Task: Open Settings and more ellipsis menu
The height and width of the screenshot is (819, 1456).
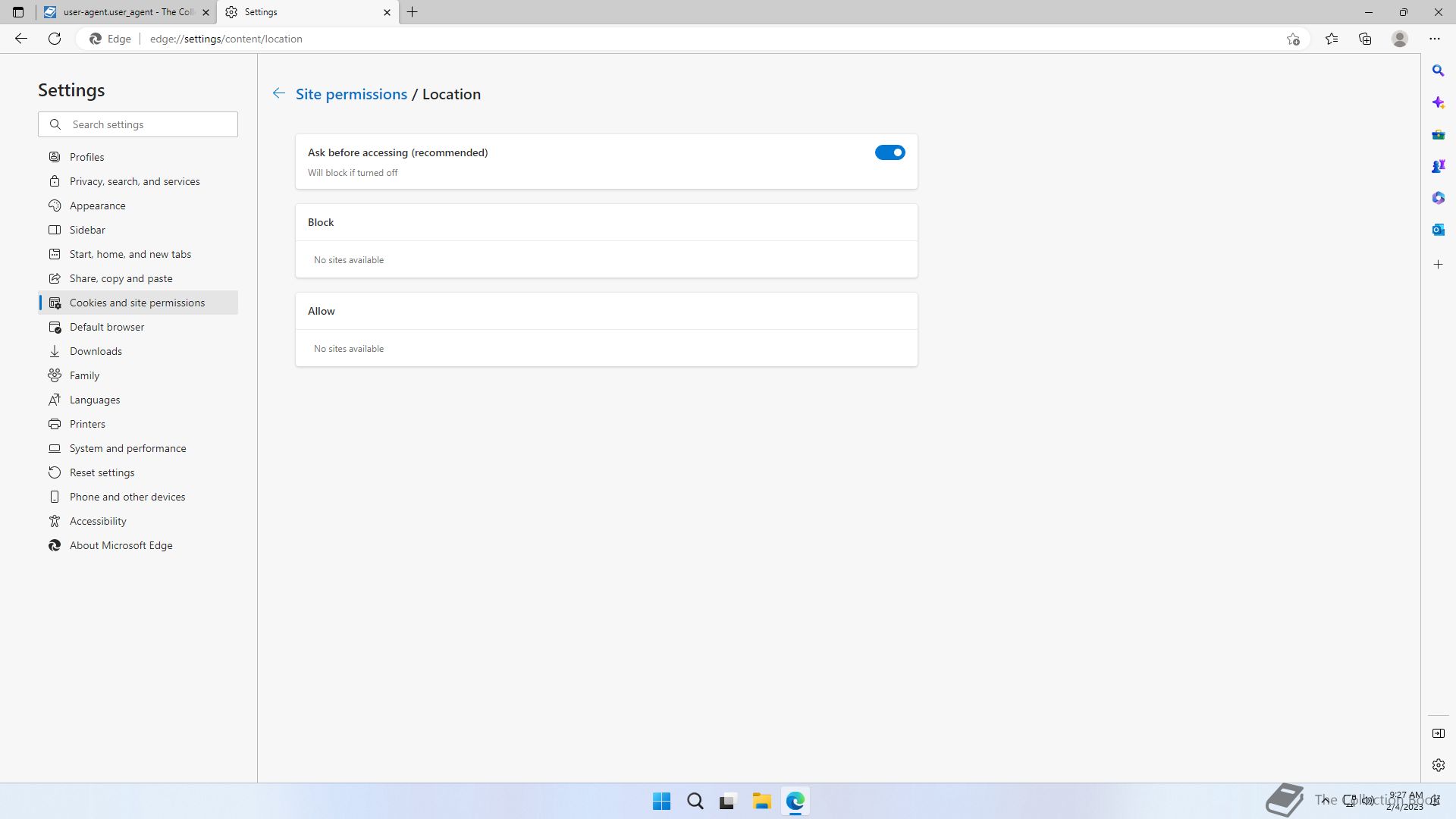Action: tap(1434, 39)
